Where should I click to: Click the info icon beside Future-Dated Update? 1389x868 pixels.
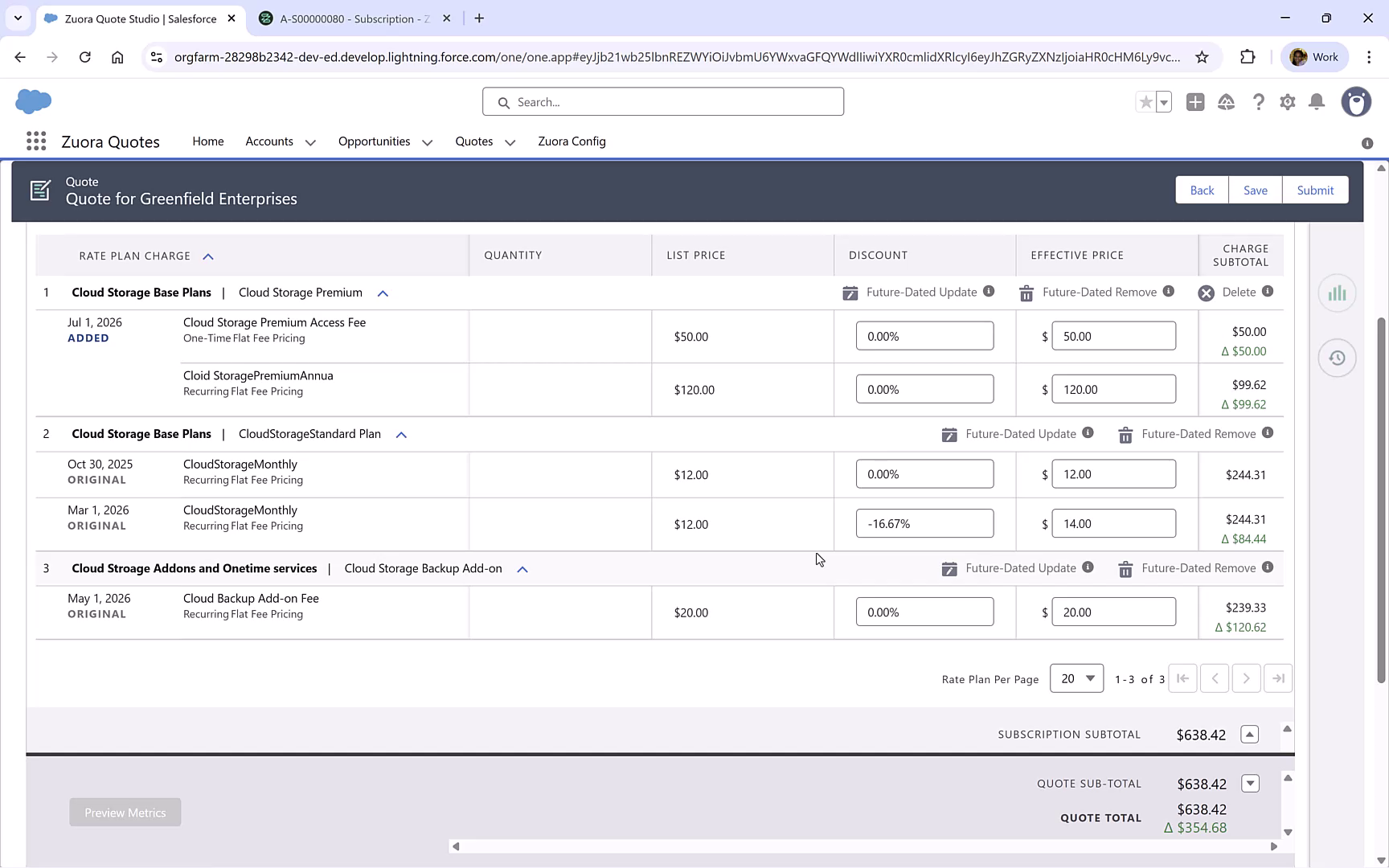point(989,292)
